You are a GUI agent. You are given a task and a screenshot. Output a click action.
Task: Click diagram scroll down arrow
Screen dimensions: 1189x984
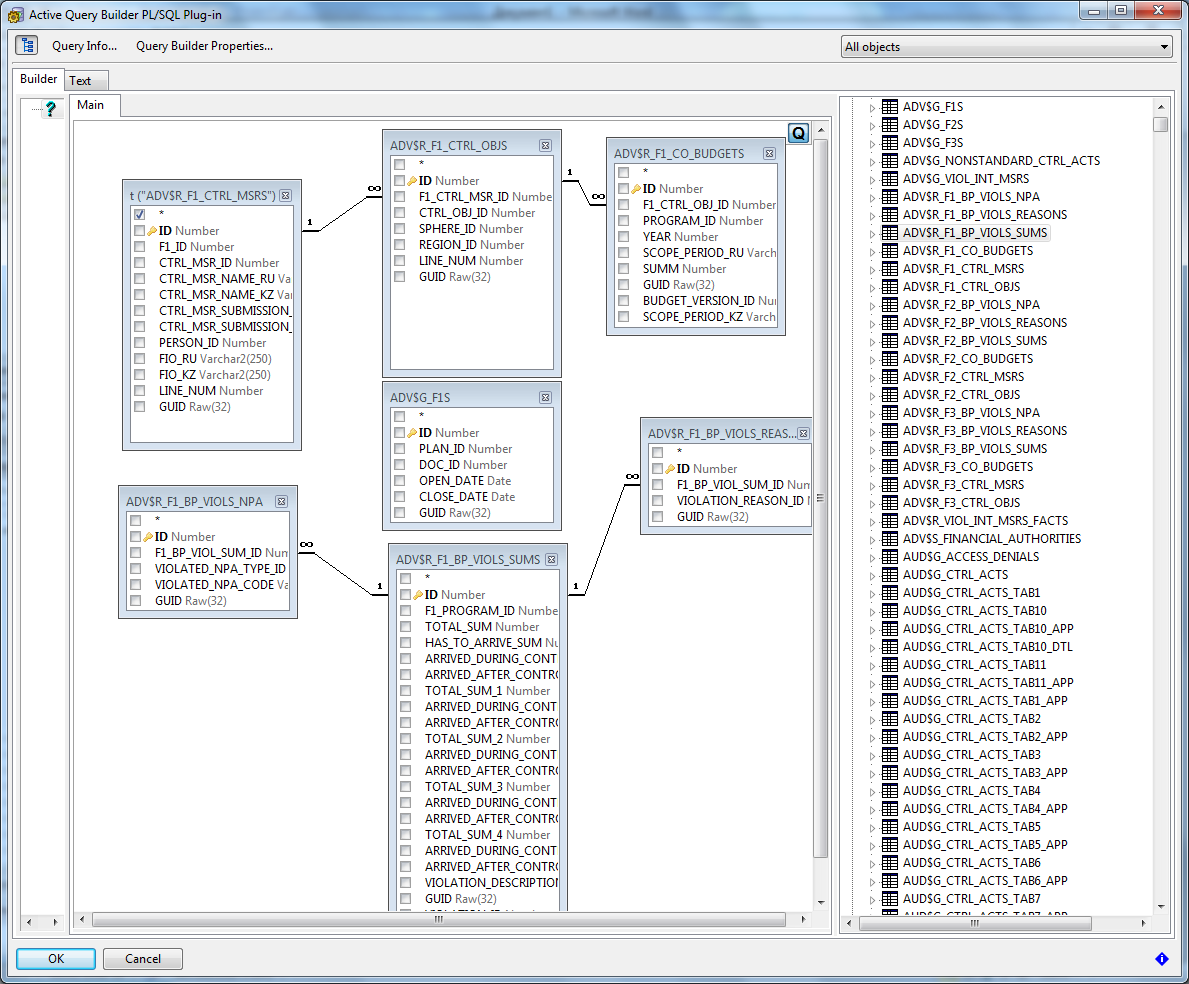pos(820,902)
